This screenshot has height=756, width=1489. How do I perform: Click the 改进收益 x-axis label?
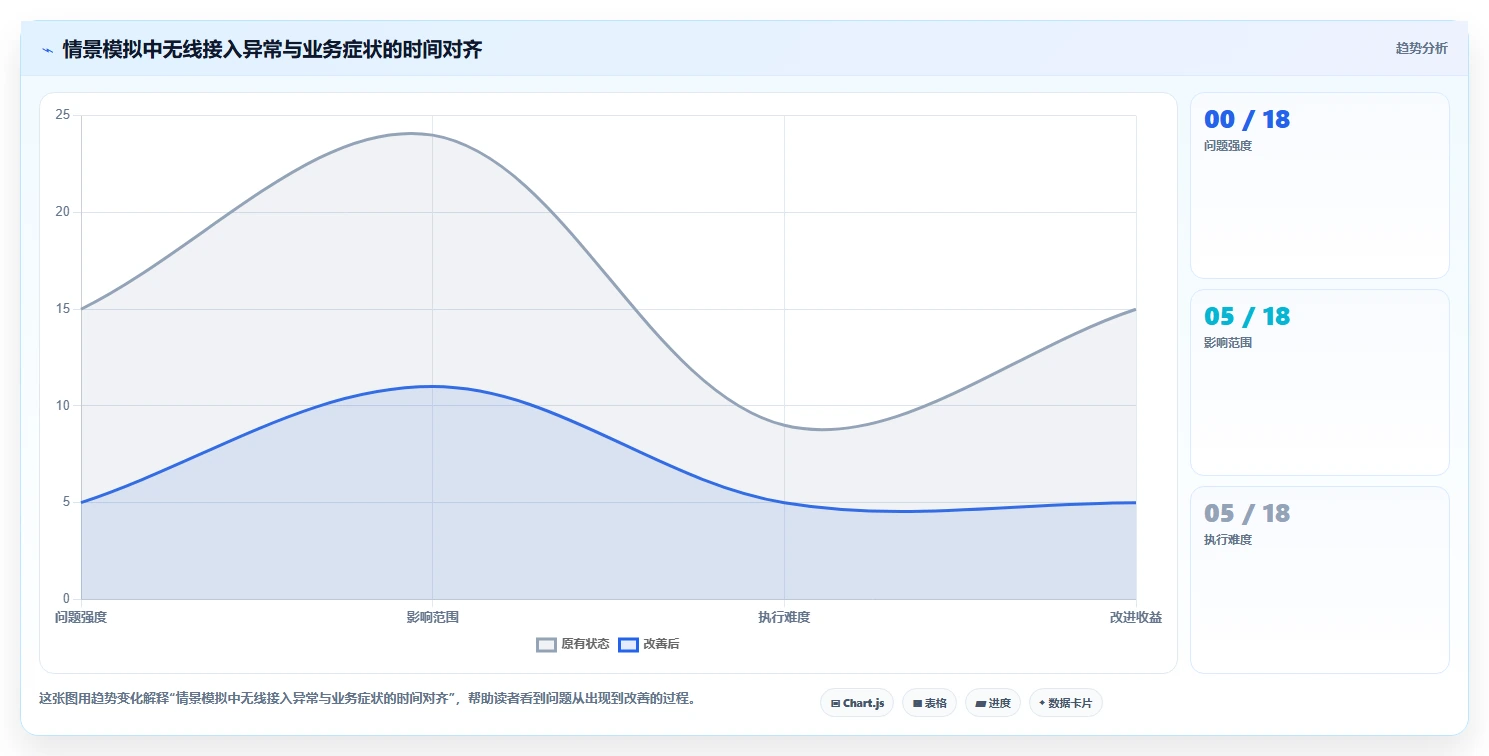point(1136,617)
